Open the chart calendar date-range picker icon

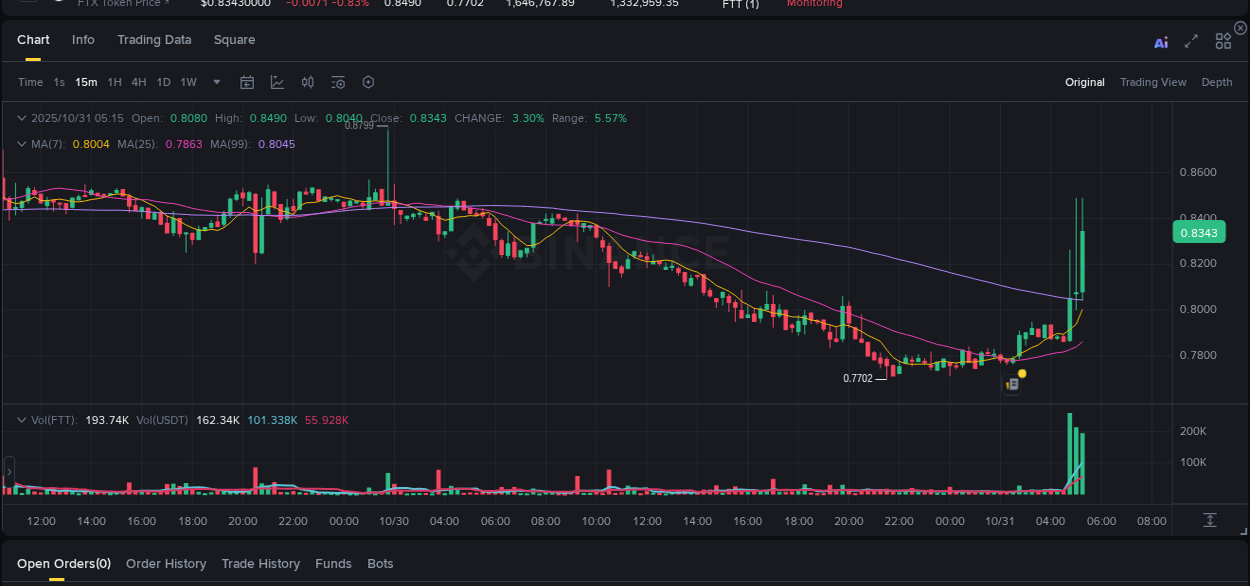(x=247, y=82)
